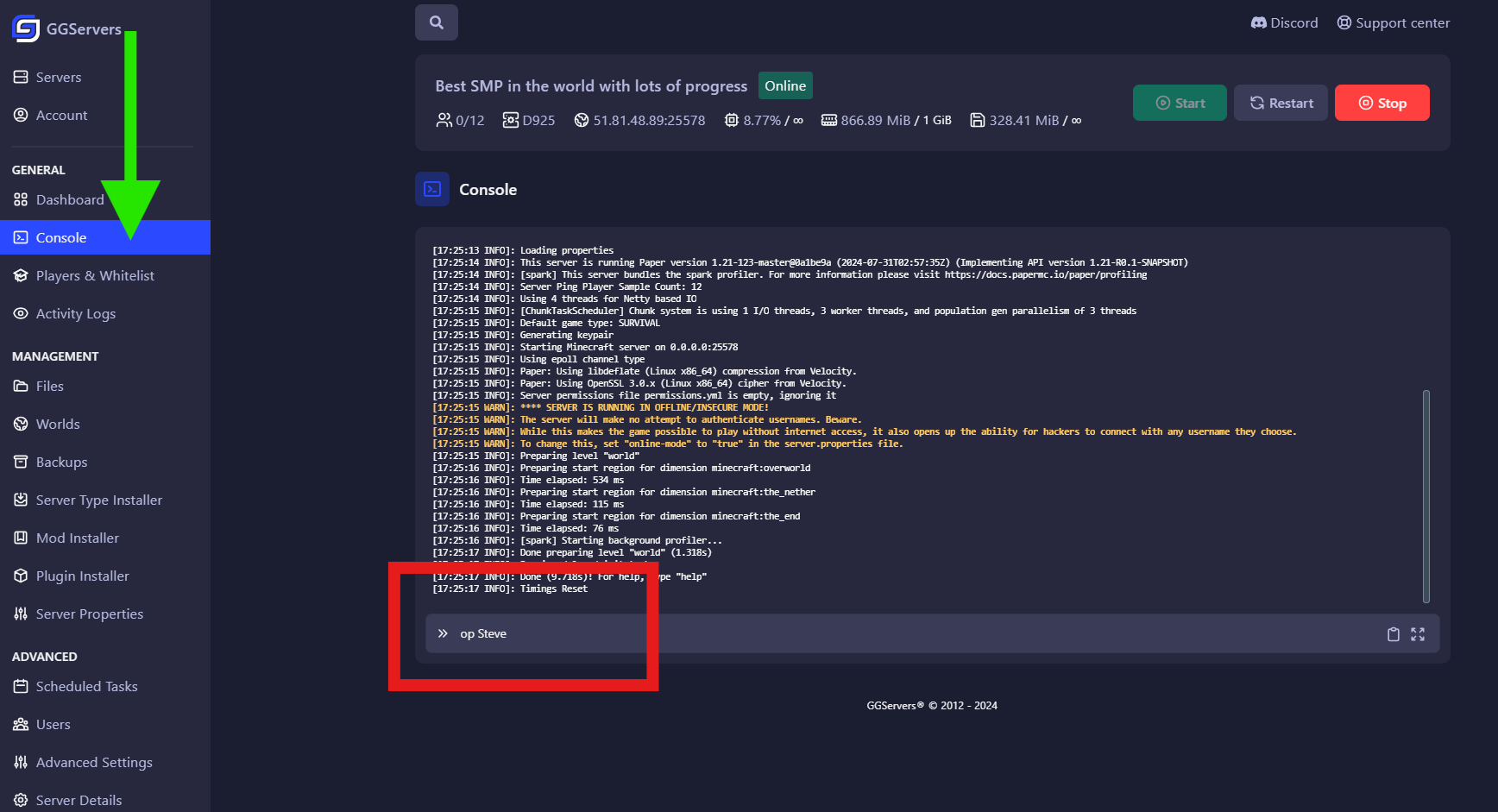View the Activity Logs

click(76, 313)
